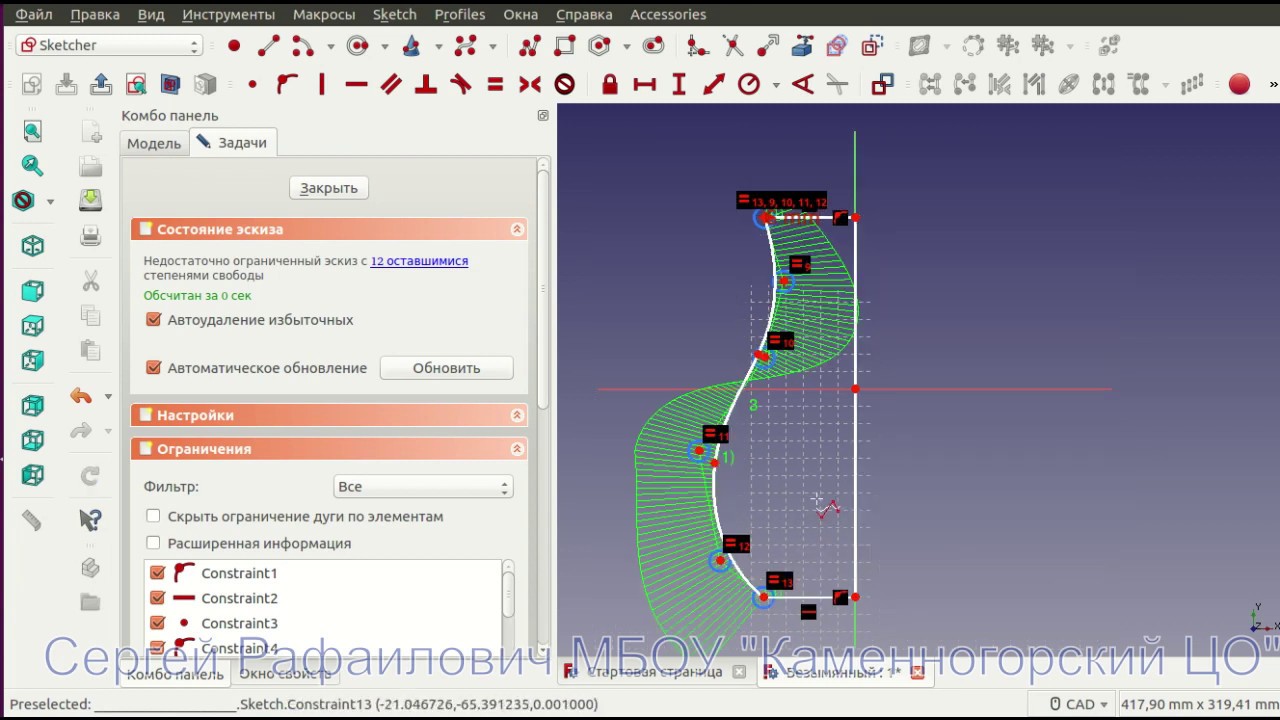Toggle Автоудаление избыточных checkbox
The width and height of the screenshot is (1280, 720).
pos(153,320)
